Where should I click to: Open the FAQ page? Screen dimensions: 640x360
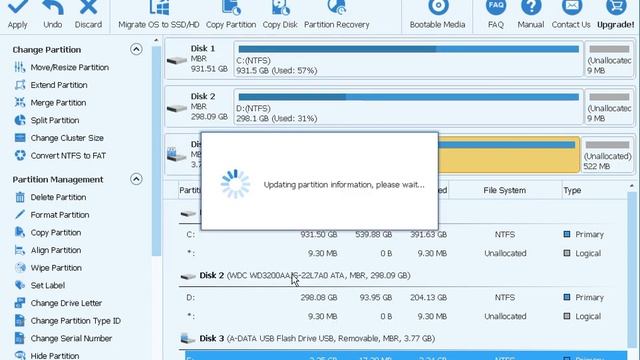496,15
